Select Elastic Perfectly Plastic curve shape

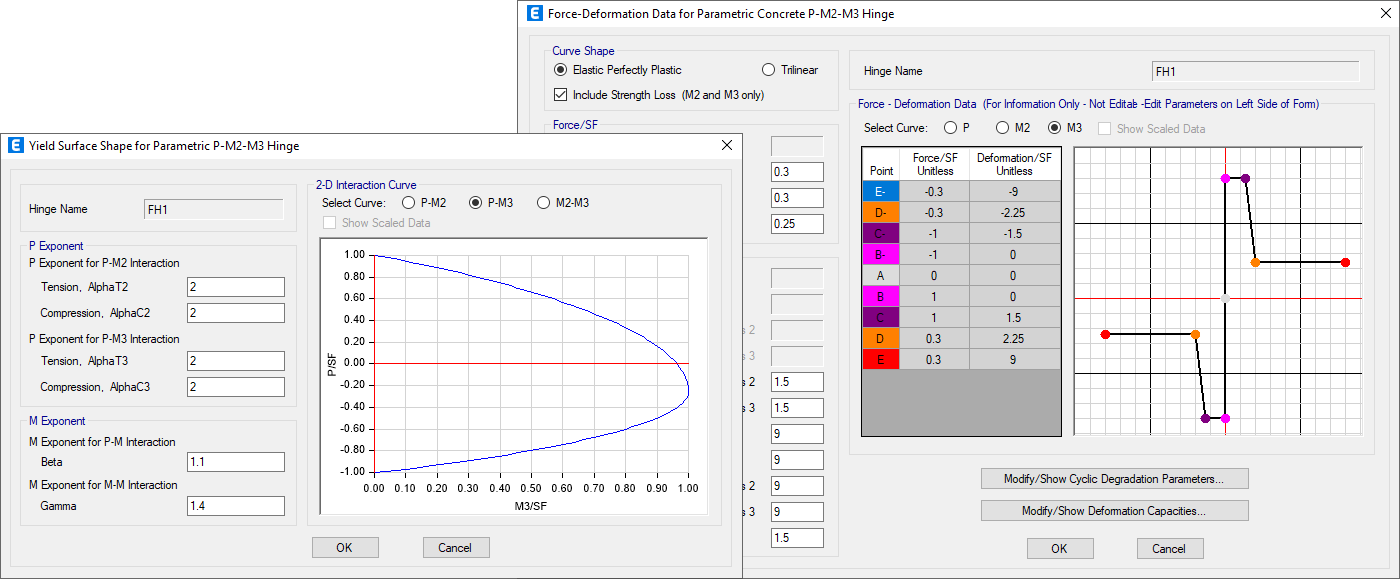[560, 70]
